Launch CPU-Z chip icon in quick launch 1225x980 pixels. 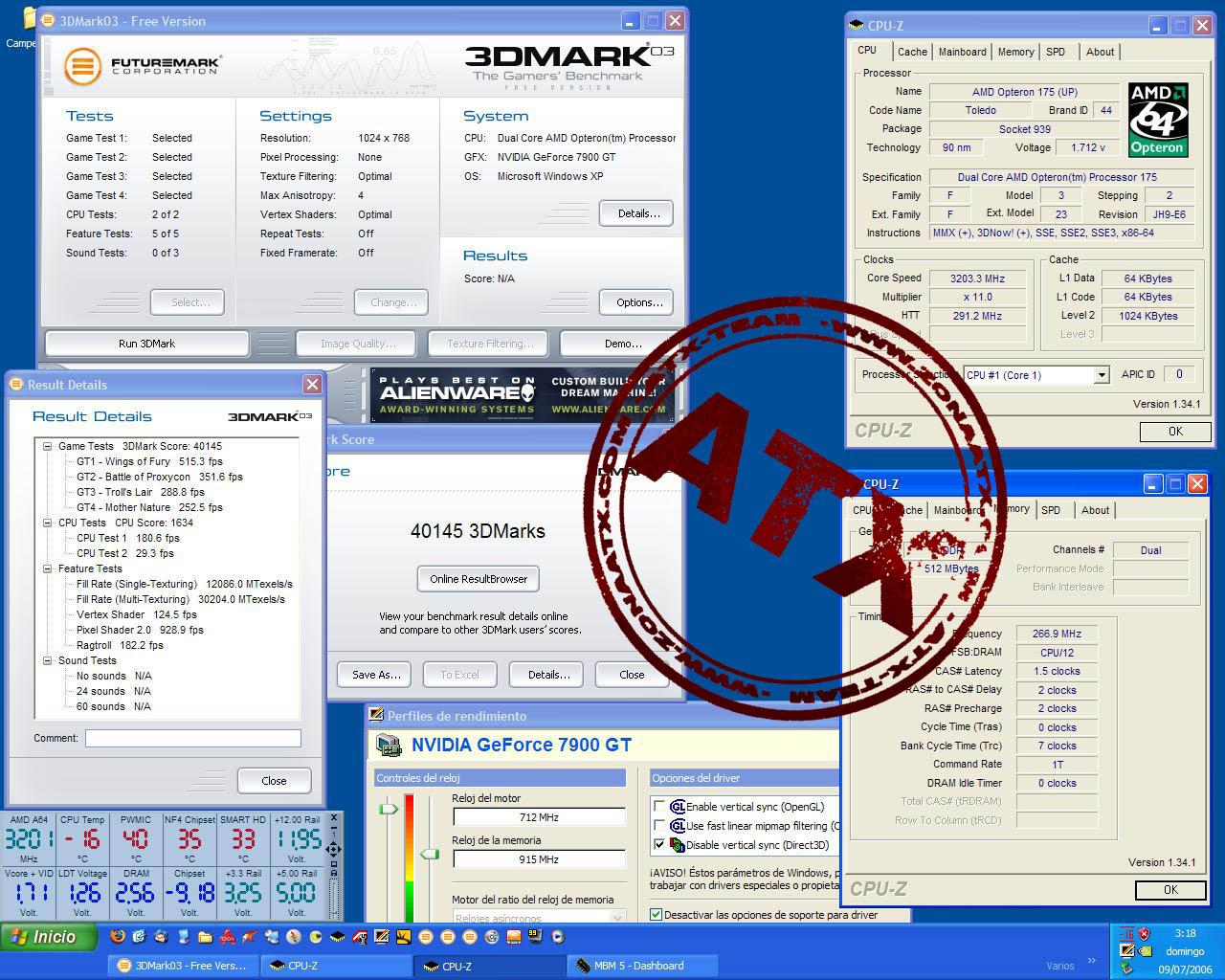(337, 936)
